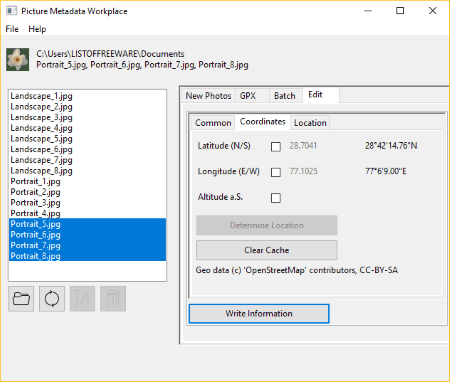Click longitude value field 77.1025
Screen dimensions: 450x382
pos(303,171)
